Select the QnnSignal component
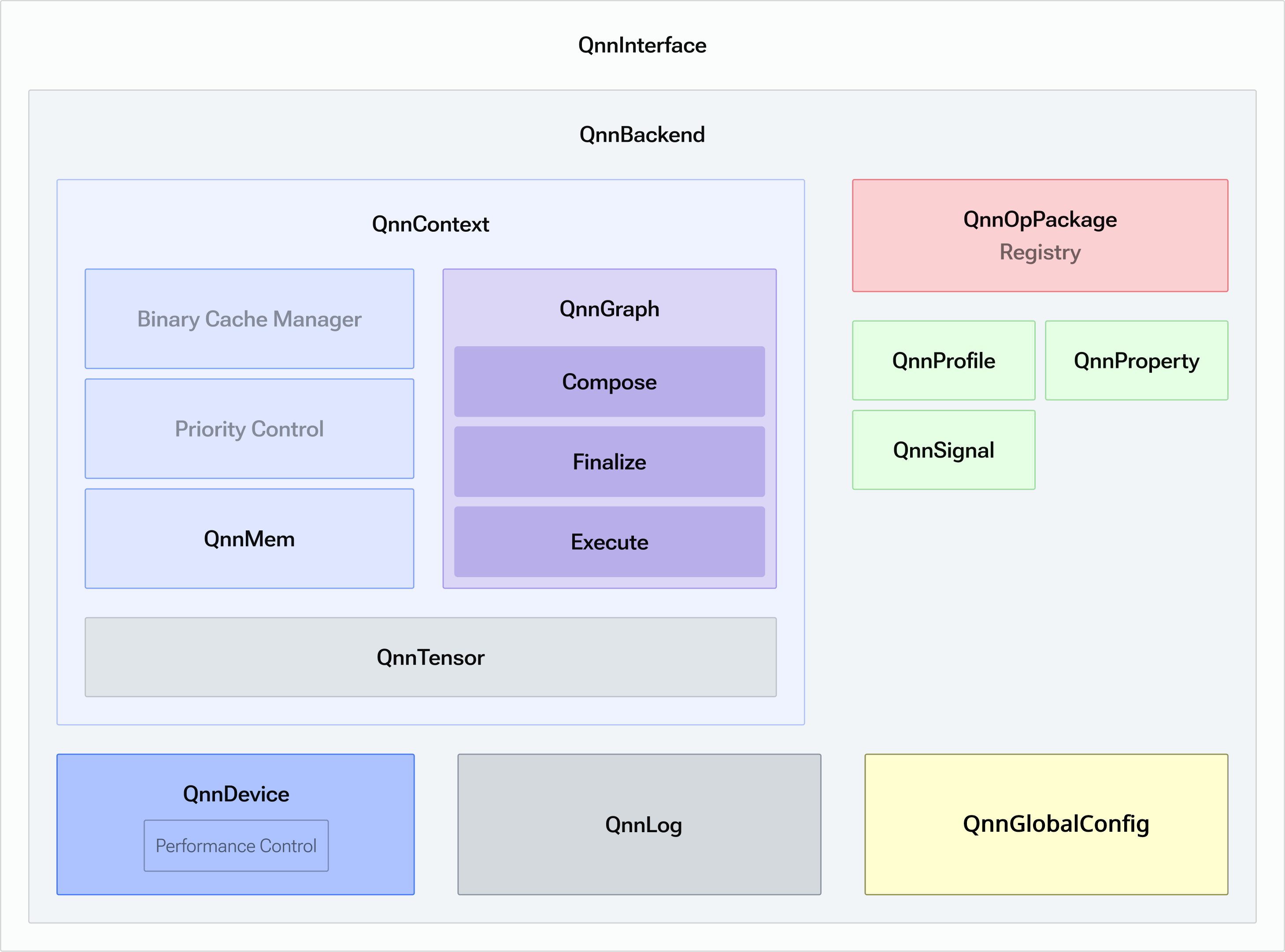1285x952 pixels. pos(943,449)
